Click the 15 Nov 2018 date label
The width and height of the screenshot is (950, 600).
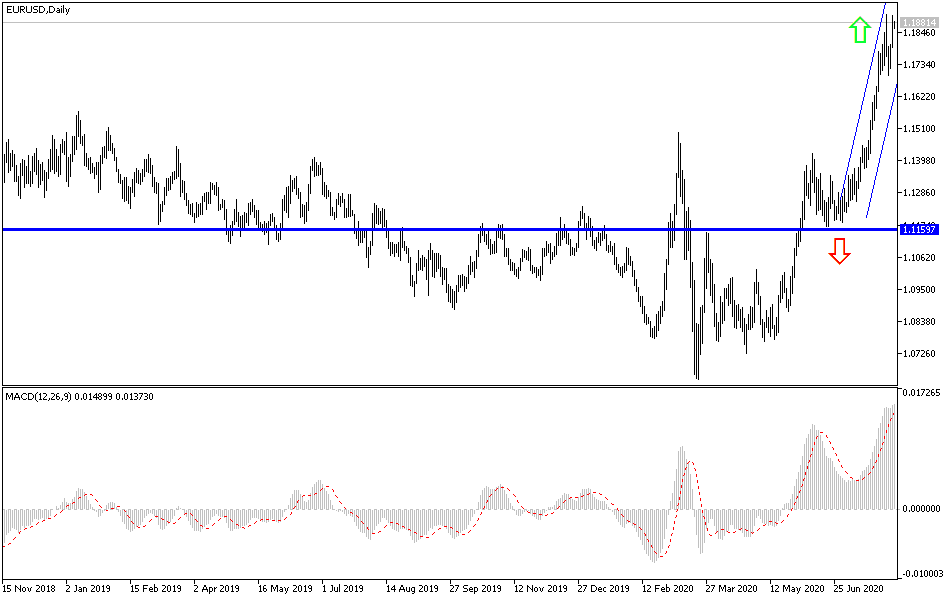pyautogui.click(x=28, y=590)
